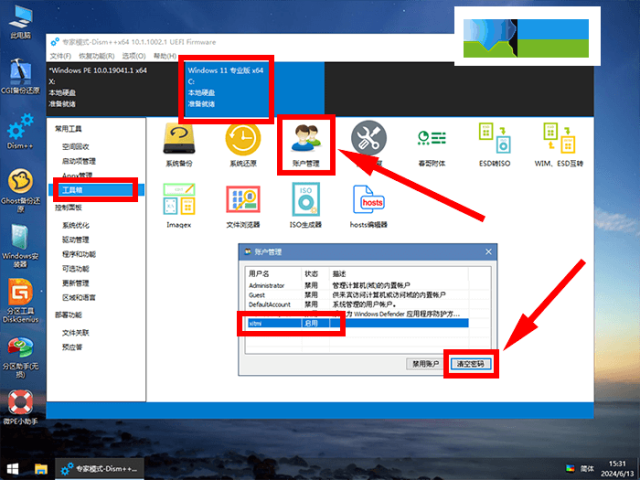Viewport: 640px width, 480px height.
Task: Select 文件关联 in the sidebar
Action: pos(76,333)
